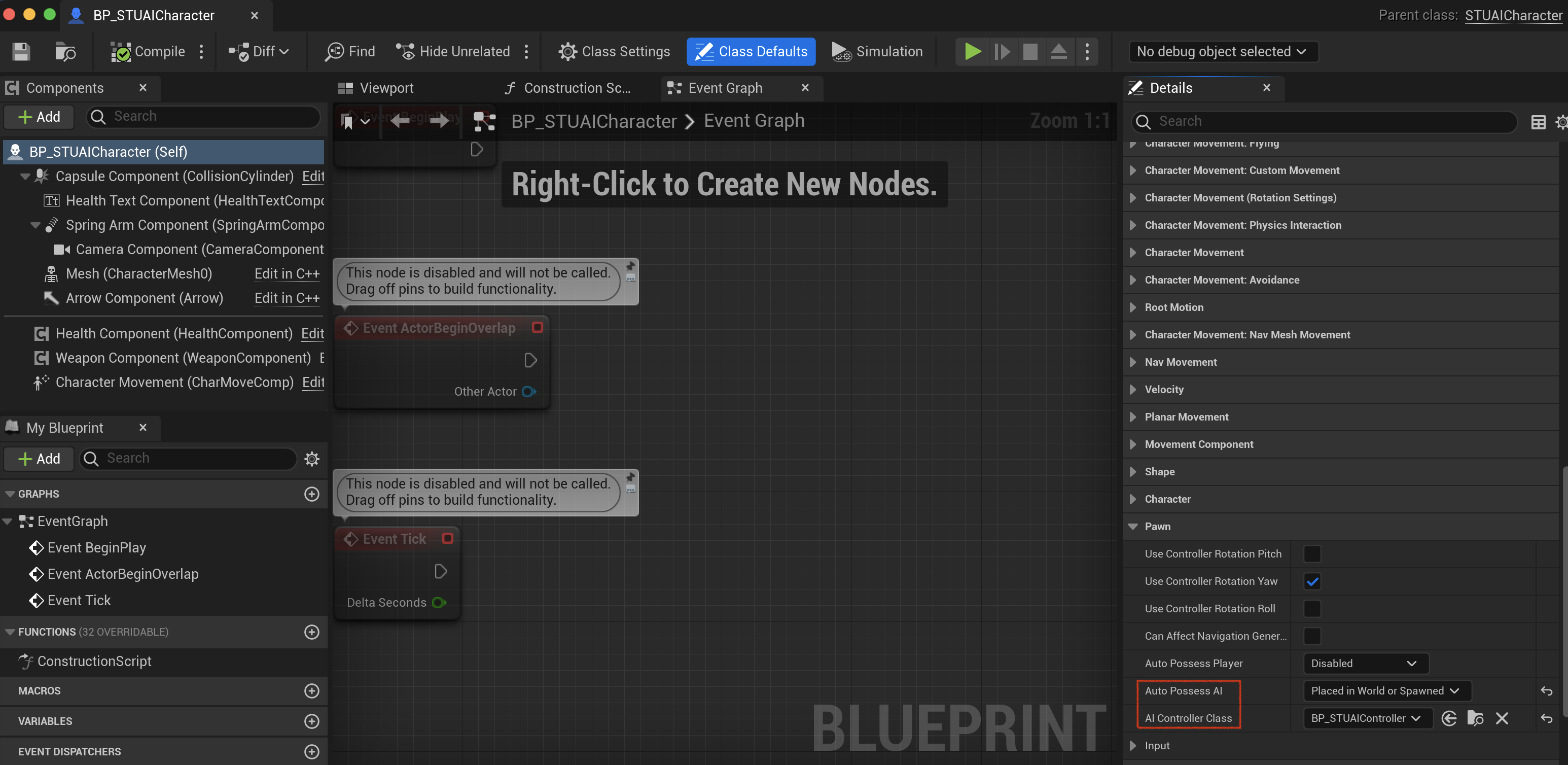This screenshot has height=765, width=1568.
Task: Open the debug object selector dropdown
Action: tap(1223, 52)
